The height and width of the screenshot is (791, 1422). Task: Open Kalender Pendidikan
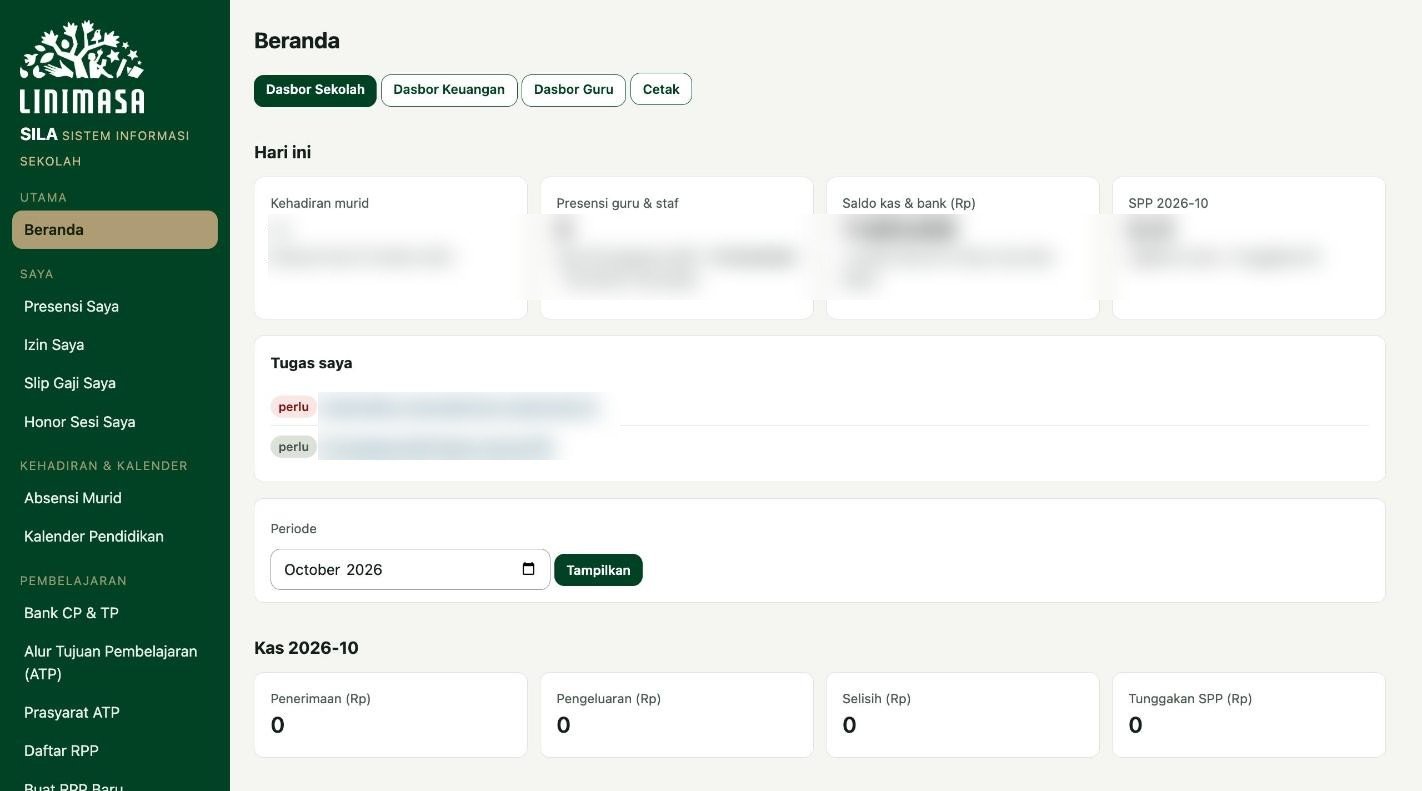pos(115,536)
